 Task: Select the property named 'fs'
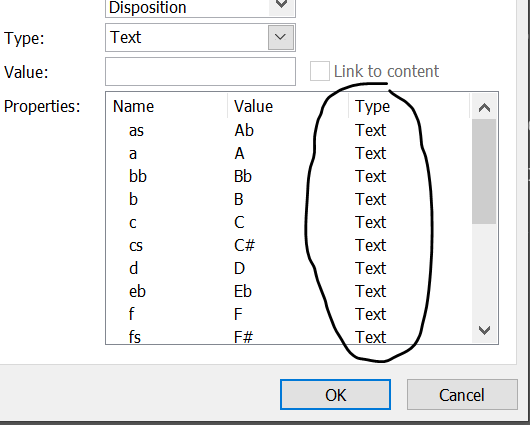point(135,337)
